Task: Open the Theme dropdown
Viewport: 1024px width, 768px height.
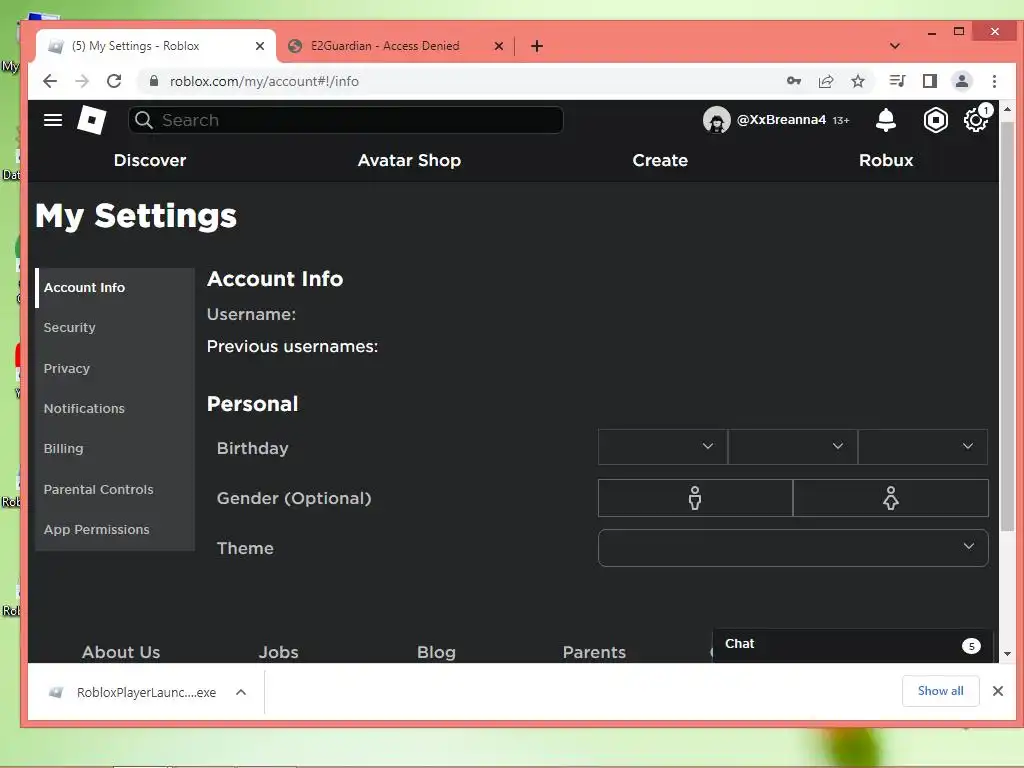Action: pyautogui.click(x=793, y=548)
